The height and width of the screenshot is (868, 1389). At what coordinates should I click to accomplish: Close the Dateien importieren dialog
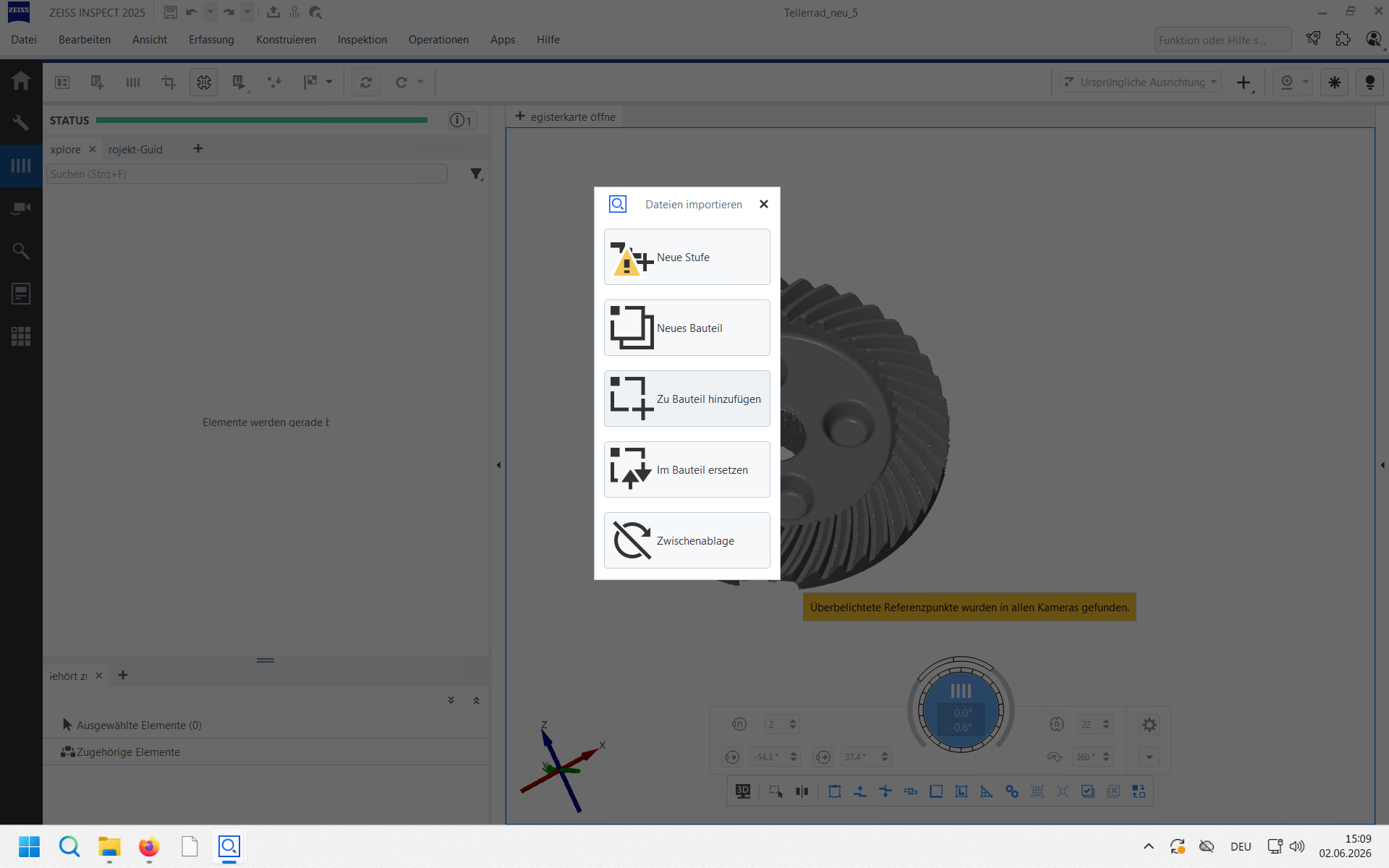point(764,204)
